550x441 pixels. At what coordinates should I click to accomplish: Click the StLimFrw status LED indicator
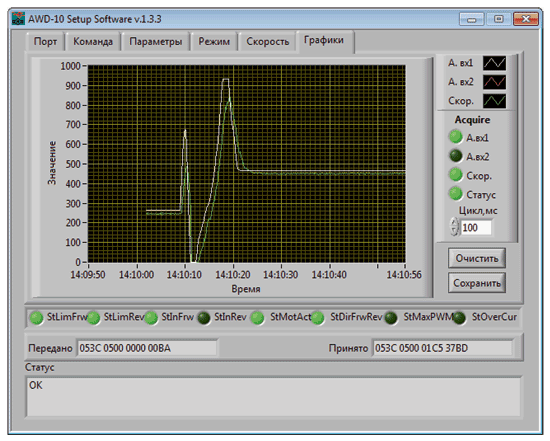tap(36, 318)
